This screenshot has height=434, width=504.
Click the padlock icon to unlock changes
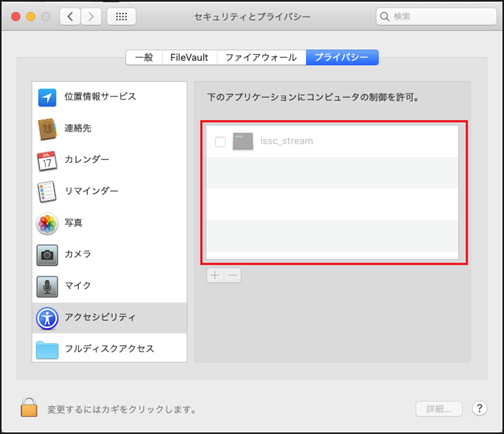[29, 407]
